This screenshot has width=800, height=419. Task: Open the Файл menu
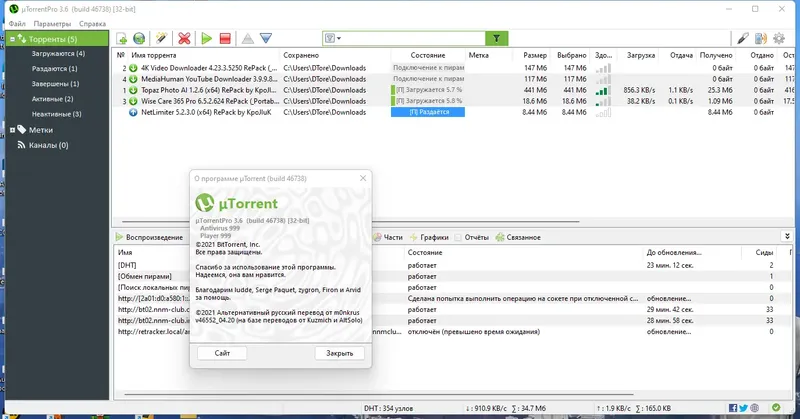tap(17, 23)
